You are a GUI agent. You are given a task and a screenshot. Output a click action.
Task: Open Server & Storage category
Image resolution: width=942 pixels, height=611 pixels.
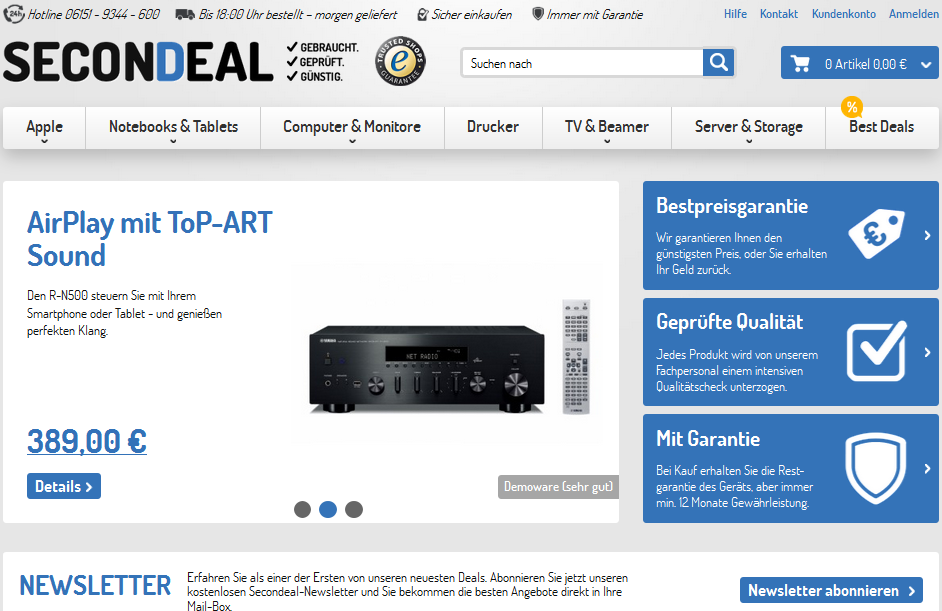pos(749,127)
